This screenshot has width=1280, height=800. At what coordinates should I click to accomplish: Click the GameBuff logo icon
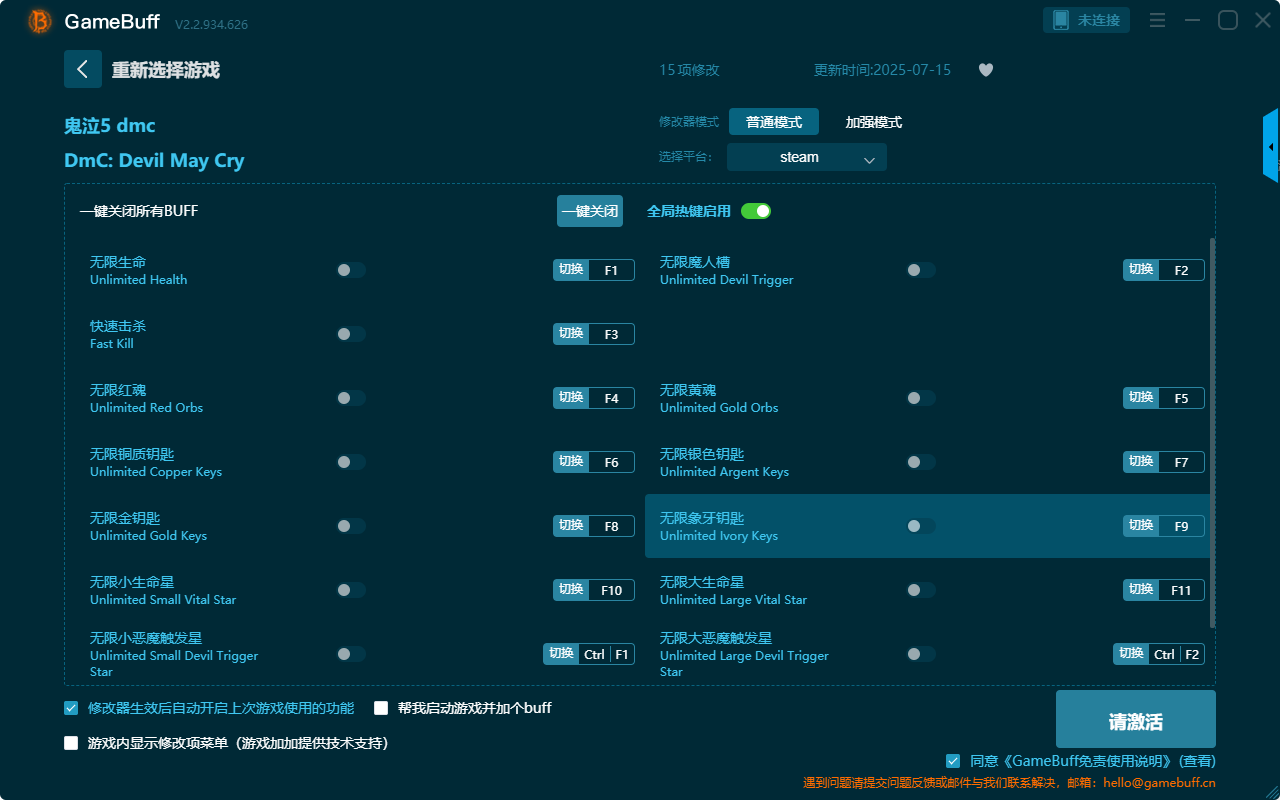(40, 21)
